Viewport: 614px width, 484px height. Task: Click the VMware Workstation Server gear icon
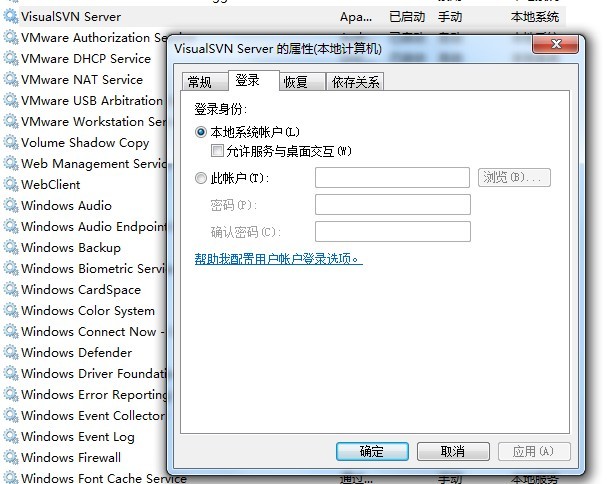[x=11, y=121]
